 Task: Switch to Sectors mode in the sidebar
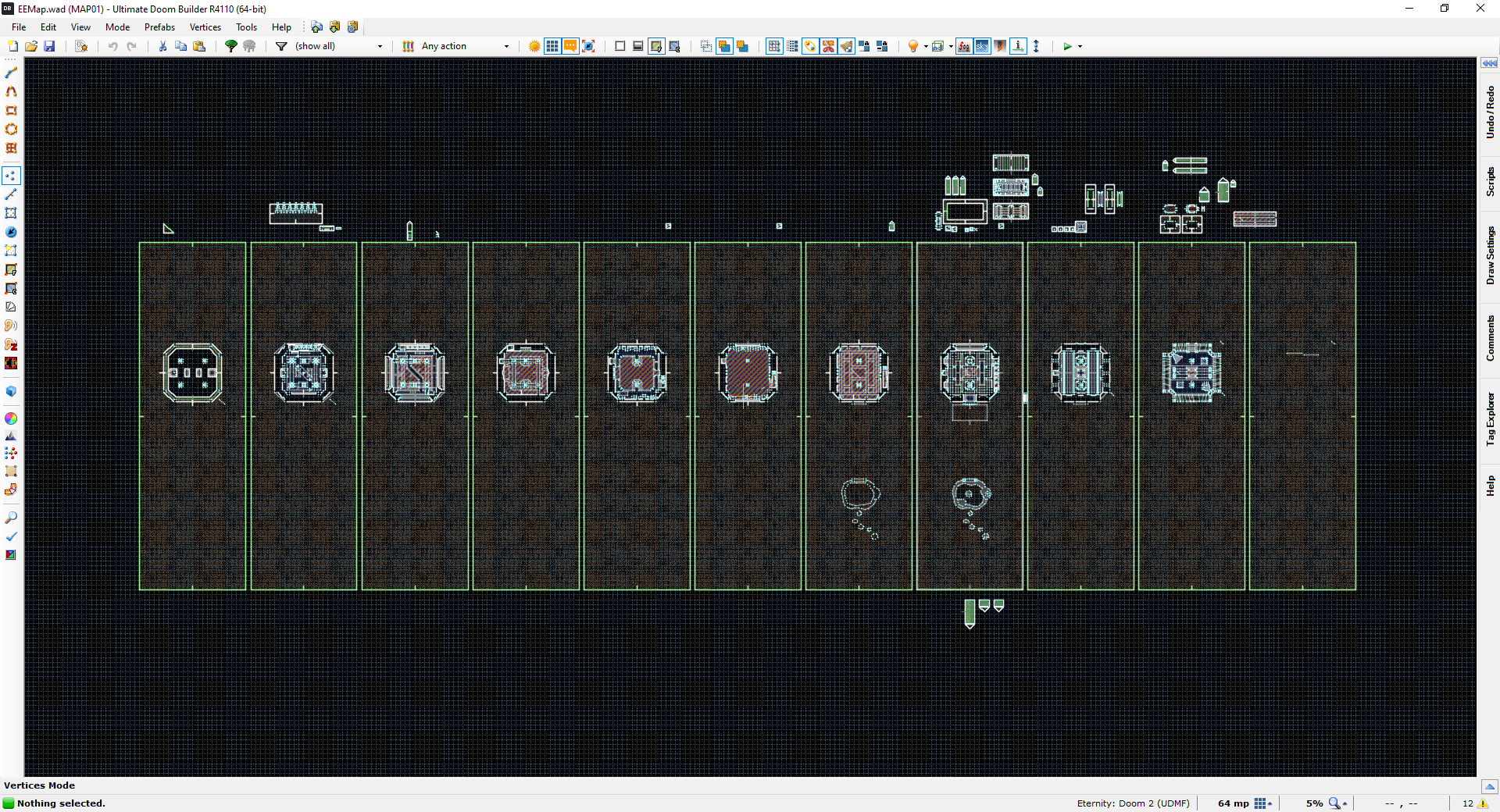pos(11,213)
